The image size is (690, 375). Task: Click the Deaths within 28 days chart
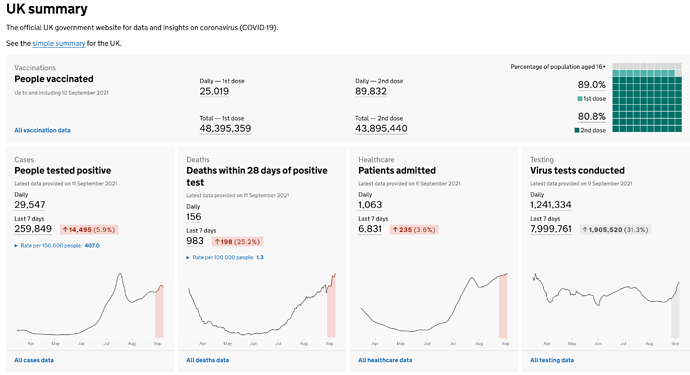(x=261, y=309)
